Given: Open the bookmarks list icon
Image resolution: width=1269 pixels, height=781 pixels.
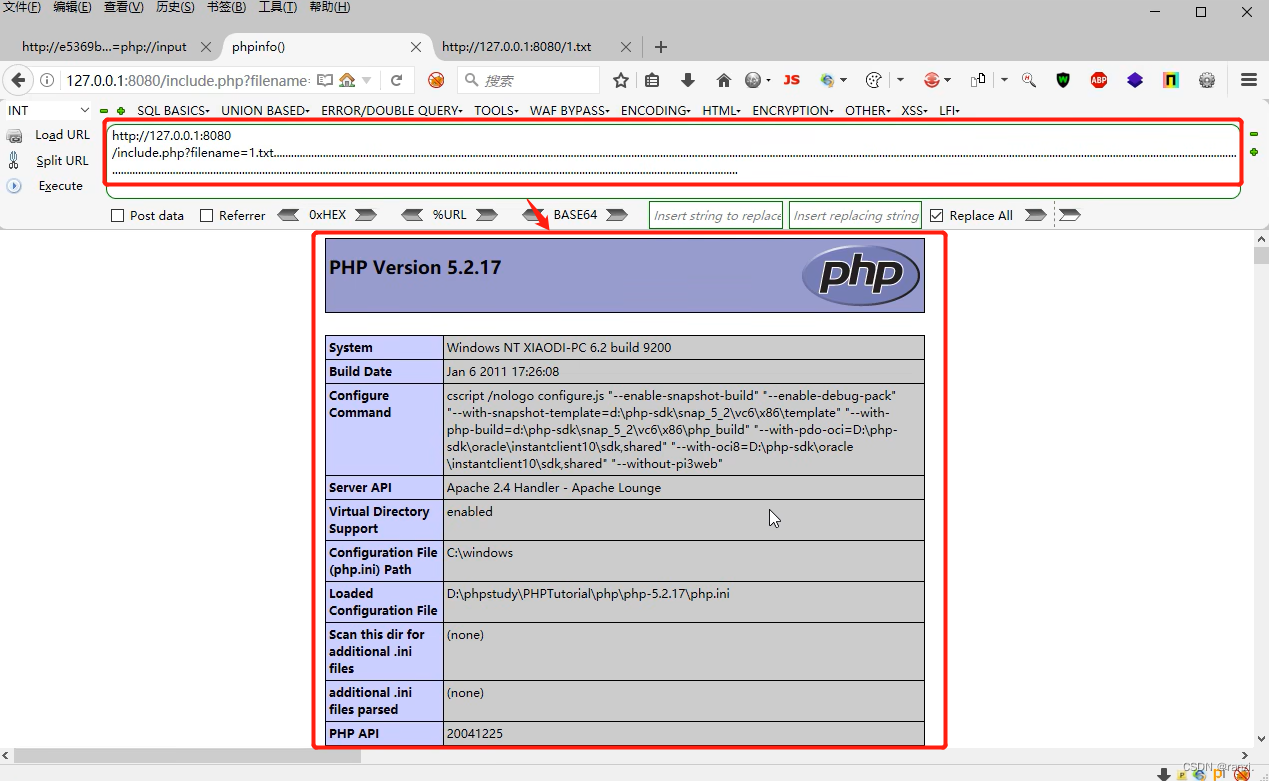Looking at the screenshot, I should tap(652, 80).
